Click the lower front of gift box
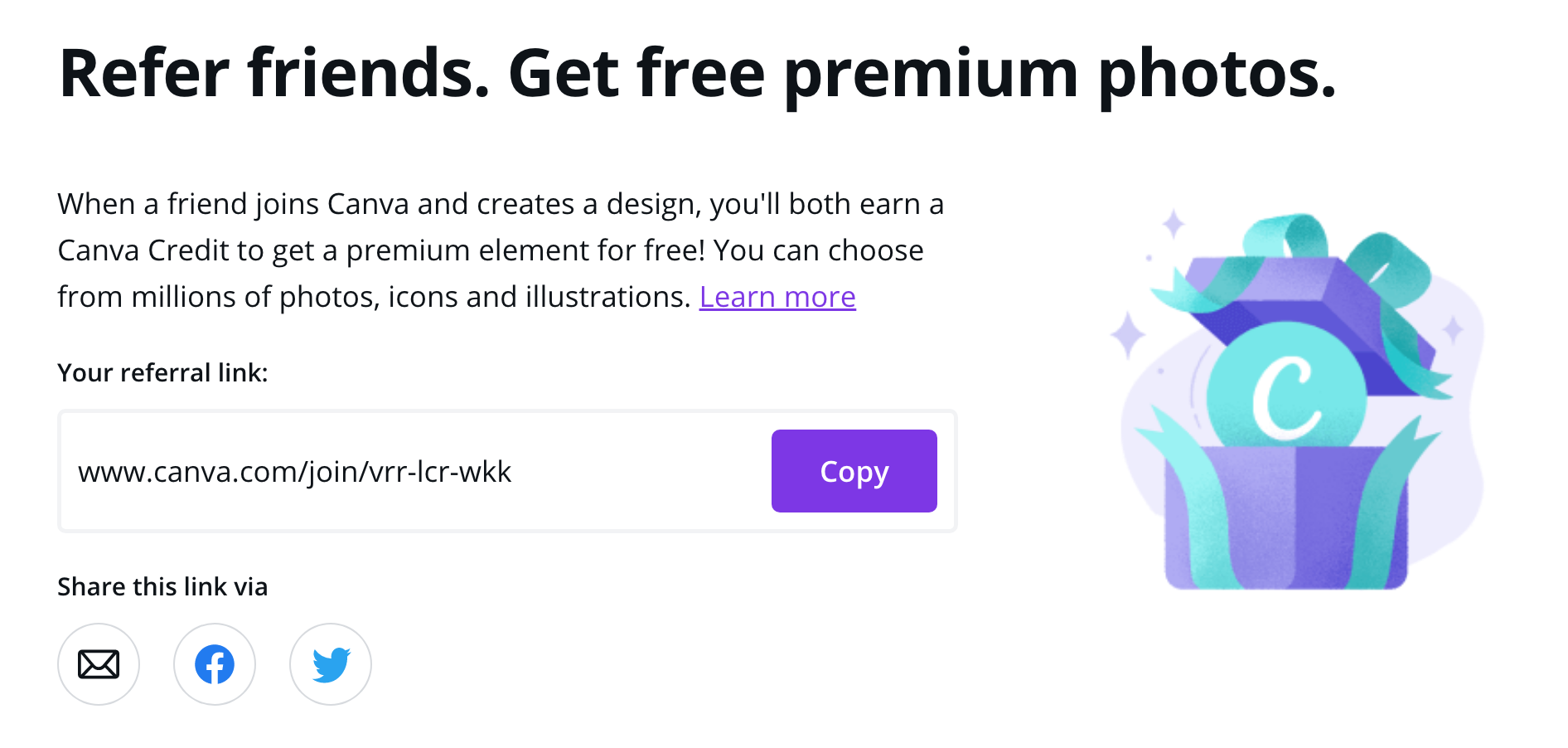Screen dimensions: 1568x748 1286,518
